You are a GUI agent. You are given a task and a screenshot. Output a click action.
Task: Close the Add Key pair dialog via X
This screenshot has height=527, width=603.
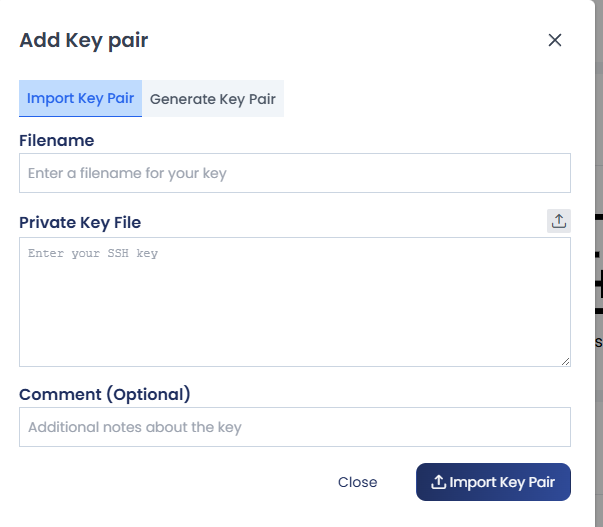[555, 40]
